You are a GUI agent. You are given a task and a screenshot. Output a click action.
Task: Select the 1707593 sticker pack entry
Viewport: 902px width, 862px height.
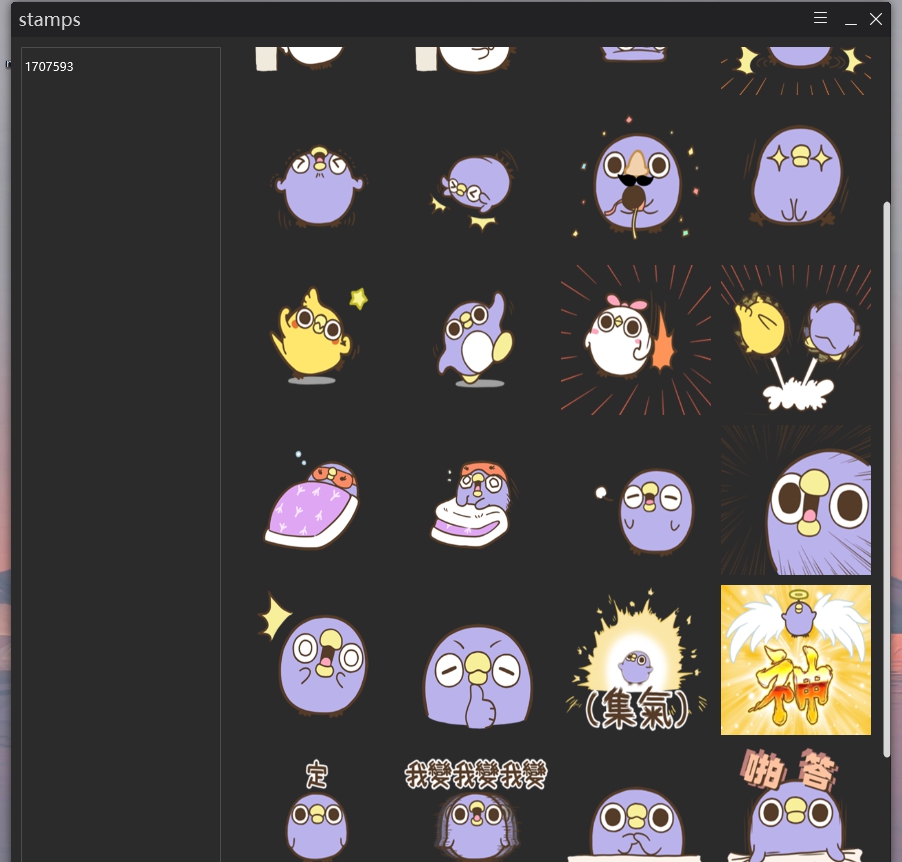pos(49,67)
